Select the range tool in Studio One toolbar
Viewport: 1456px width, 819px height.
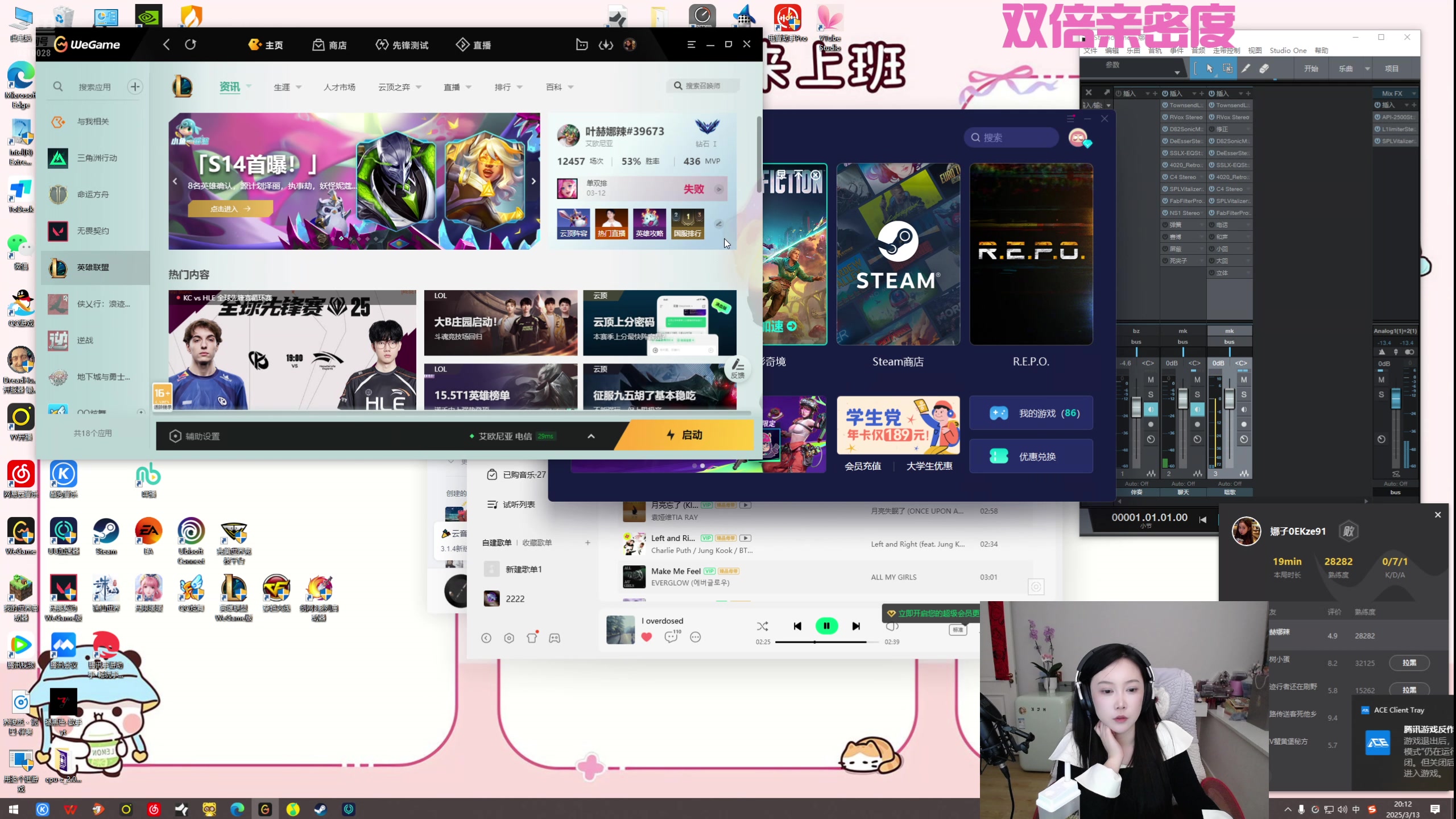click(x=1228, y=68)
